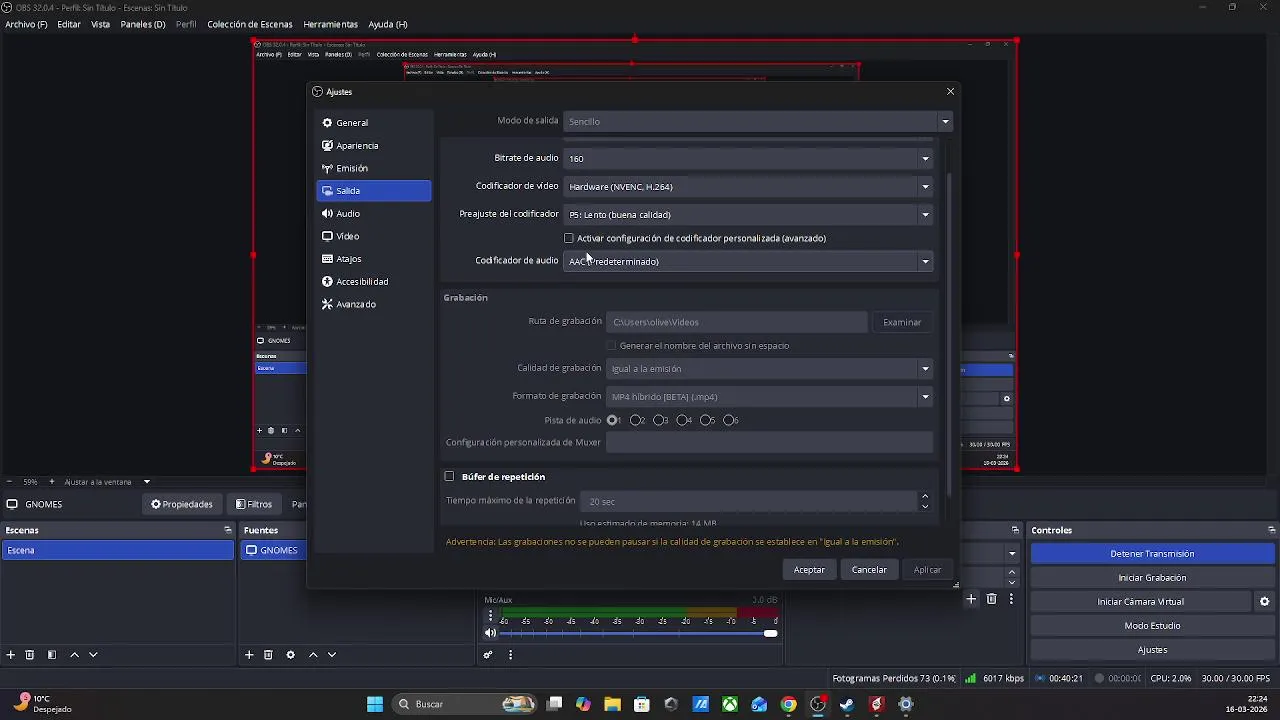
Task: Click the Ruta de grabación path field
Action: (737, 322)
